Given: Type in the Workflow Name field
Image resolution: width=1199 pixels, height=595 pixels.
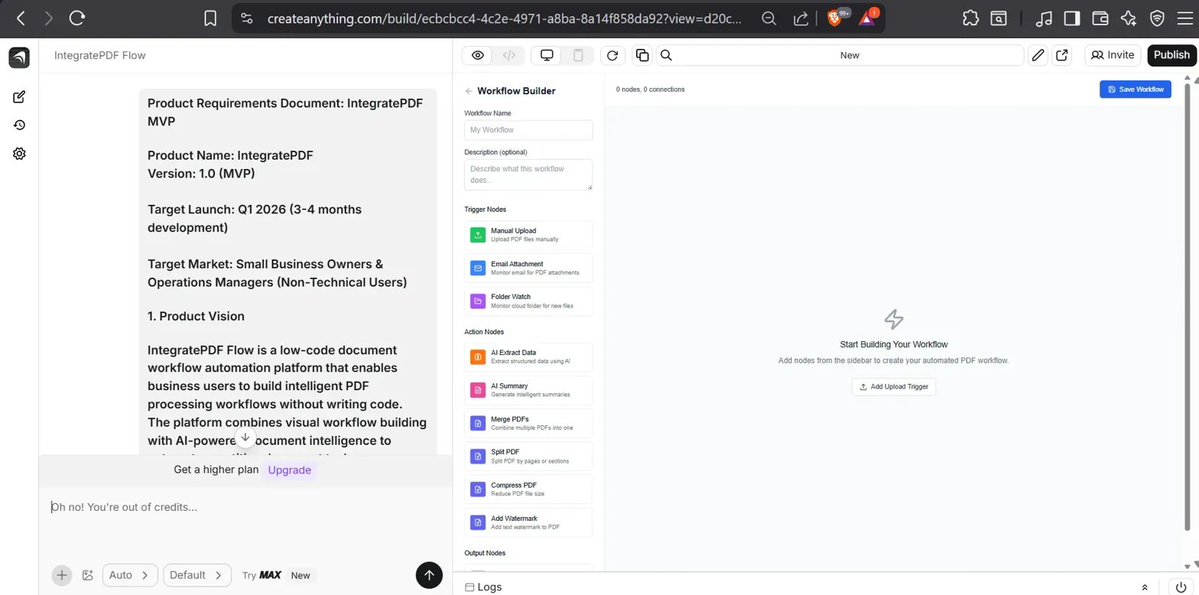Looking at the screenshot, I should (x=530, y=130).
